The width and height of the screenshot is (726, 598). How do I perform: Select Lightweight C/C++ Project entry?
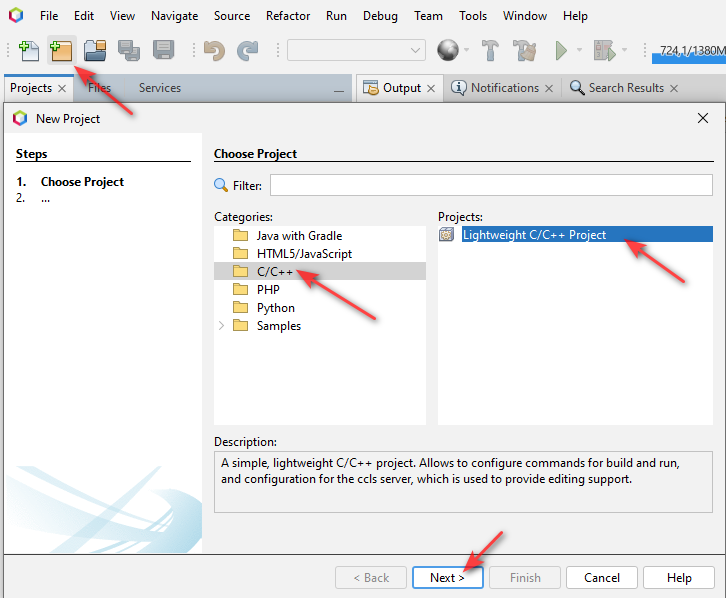534,235
